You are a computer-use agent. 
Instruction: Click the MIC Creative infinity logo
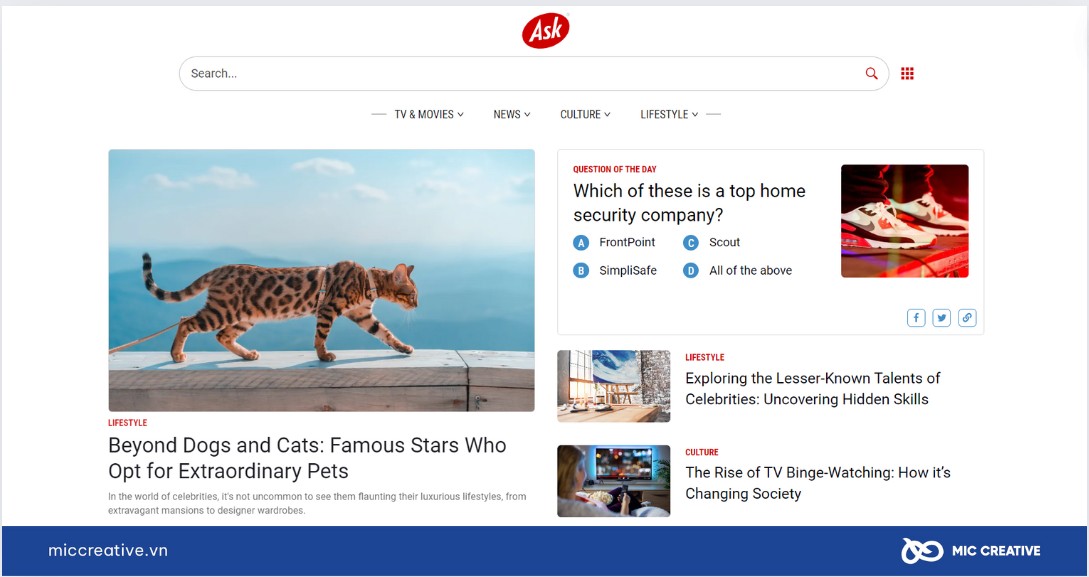click(922, 551)
